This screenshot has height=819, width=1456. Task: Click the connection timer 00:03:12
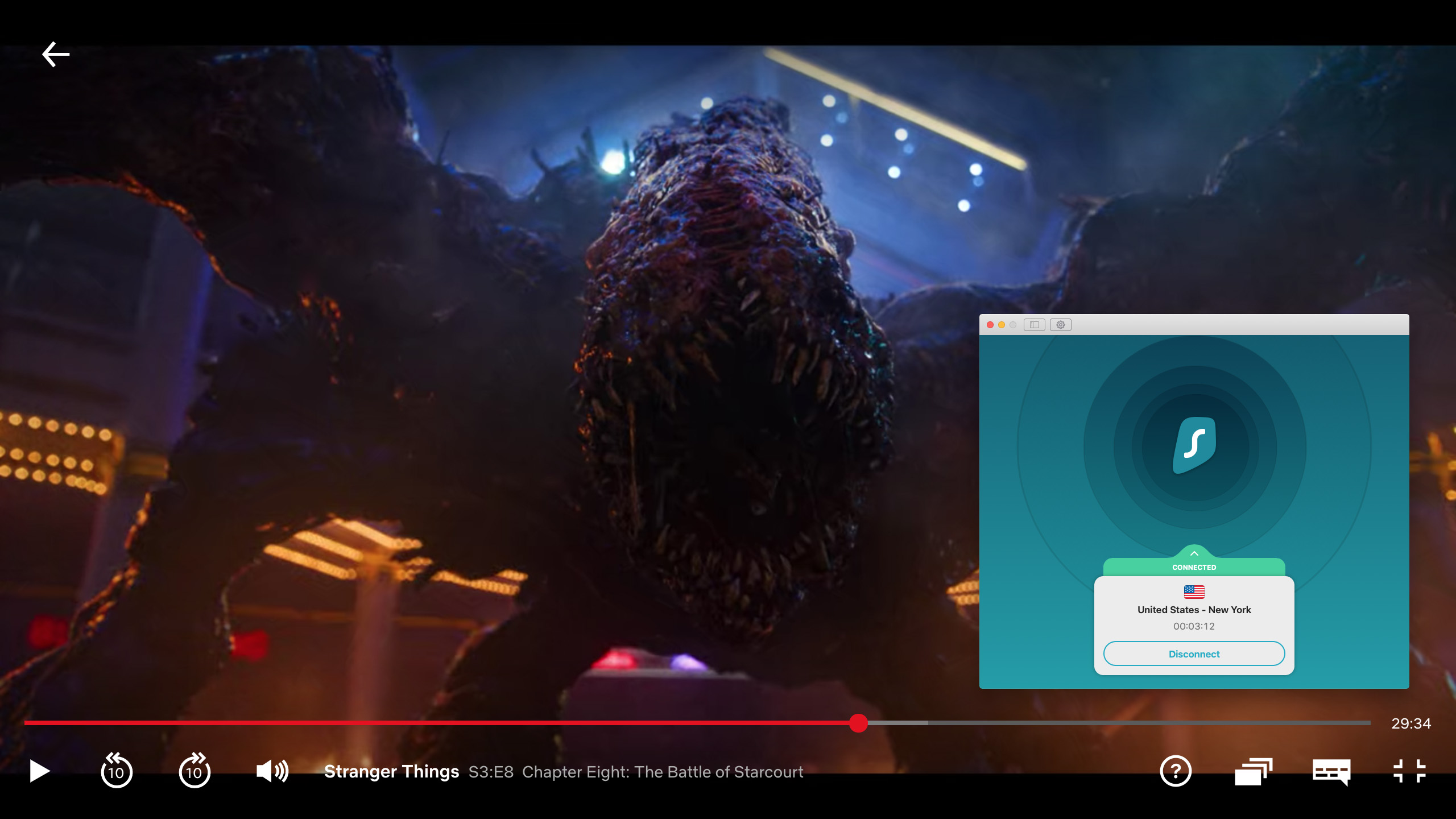1194,626
